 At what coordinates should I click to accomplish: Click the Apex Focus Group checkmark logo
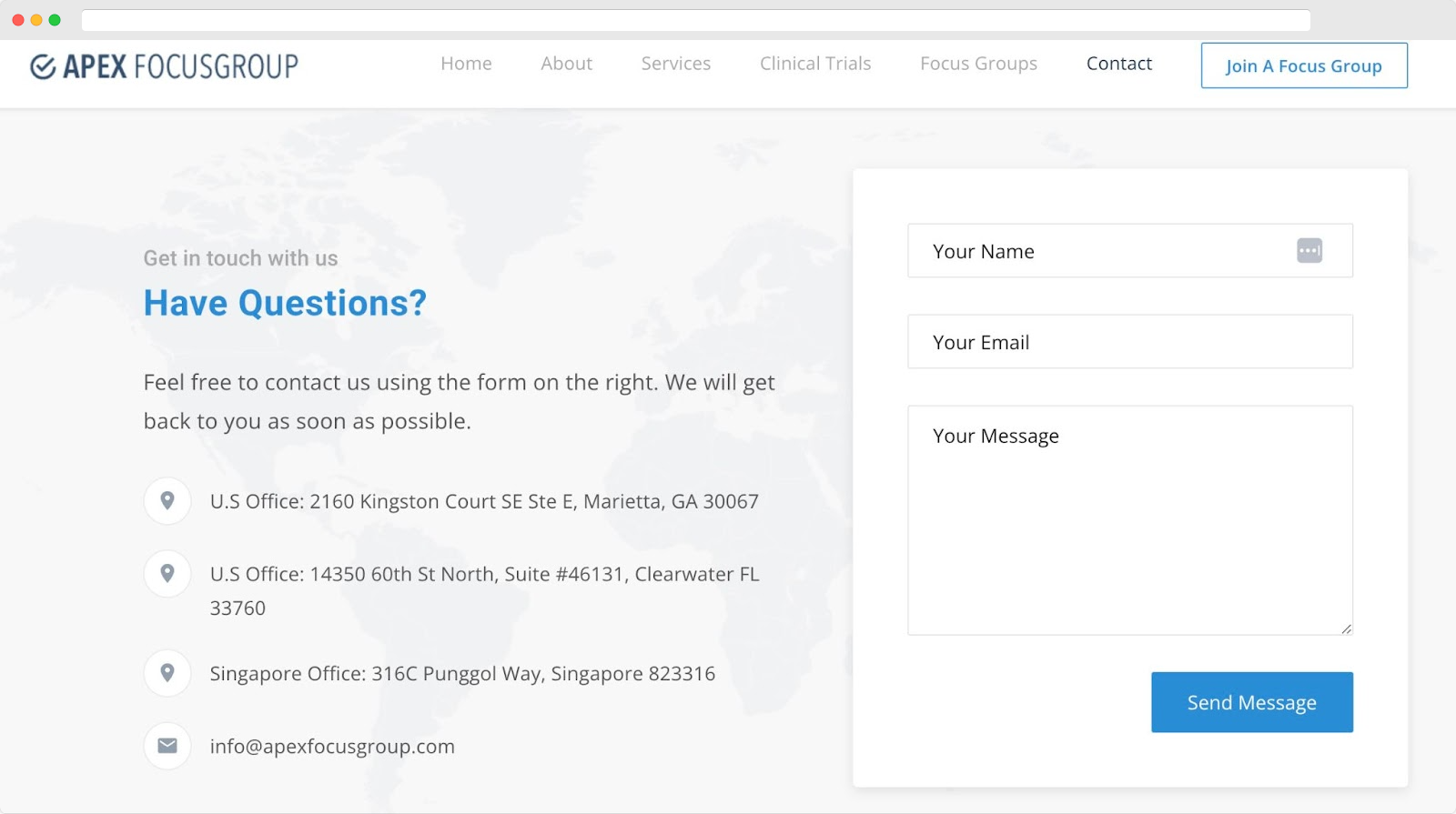pyautogui.click(x=43, y=66)
